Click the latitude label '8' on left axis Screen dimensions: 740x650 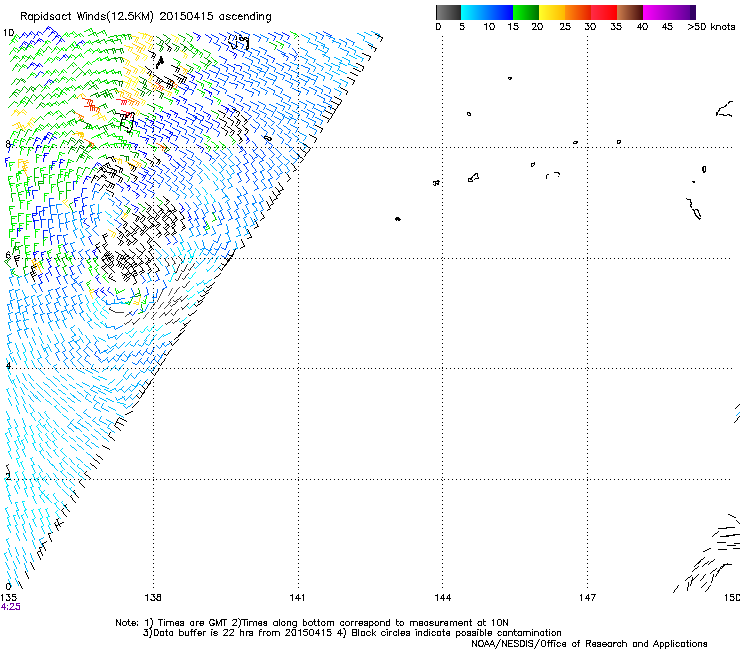(x=8, y=144)
